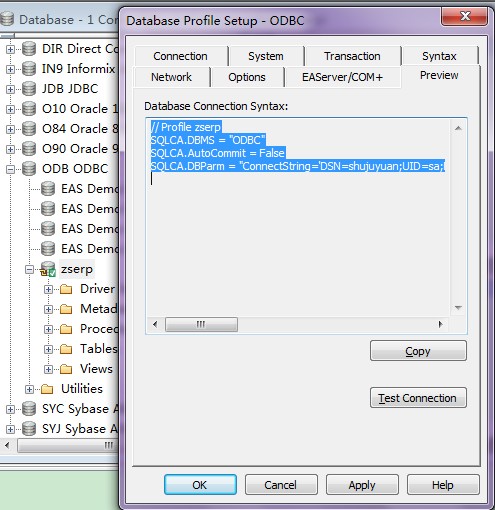Click the Copy button
The height and width of the screenshot is (510, 495).
(418, 351)
